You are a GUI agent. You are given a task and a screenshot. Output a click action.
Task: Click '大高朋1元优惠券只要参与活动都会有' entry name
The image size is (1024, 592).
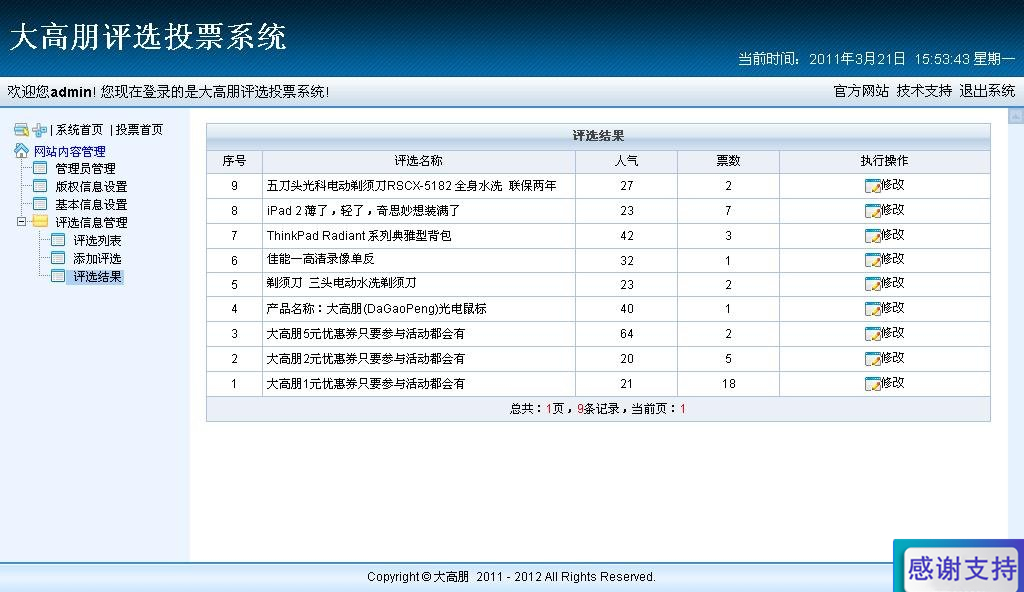(366, 384)
